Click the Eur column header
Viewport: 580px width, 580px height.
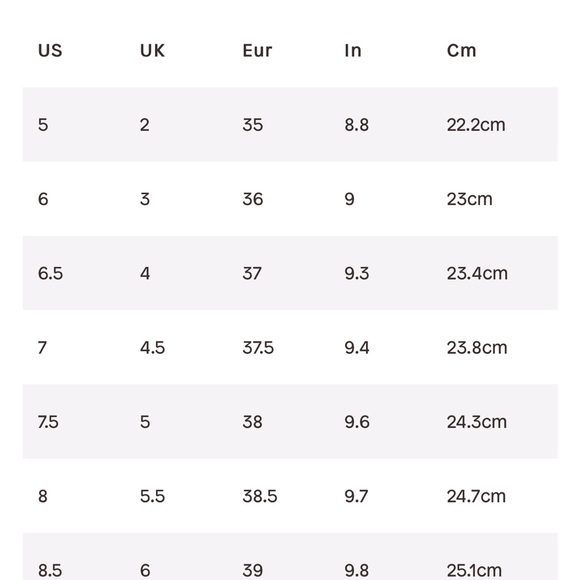(x=257, y=51)
